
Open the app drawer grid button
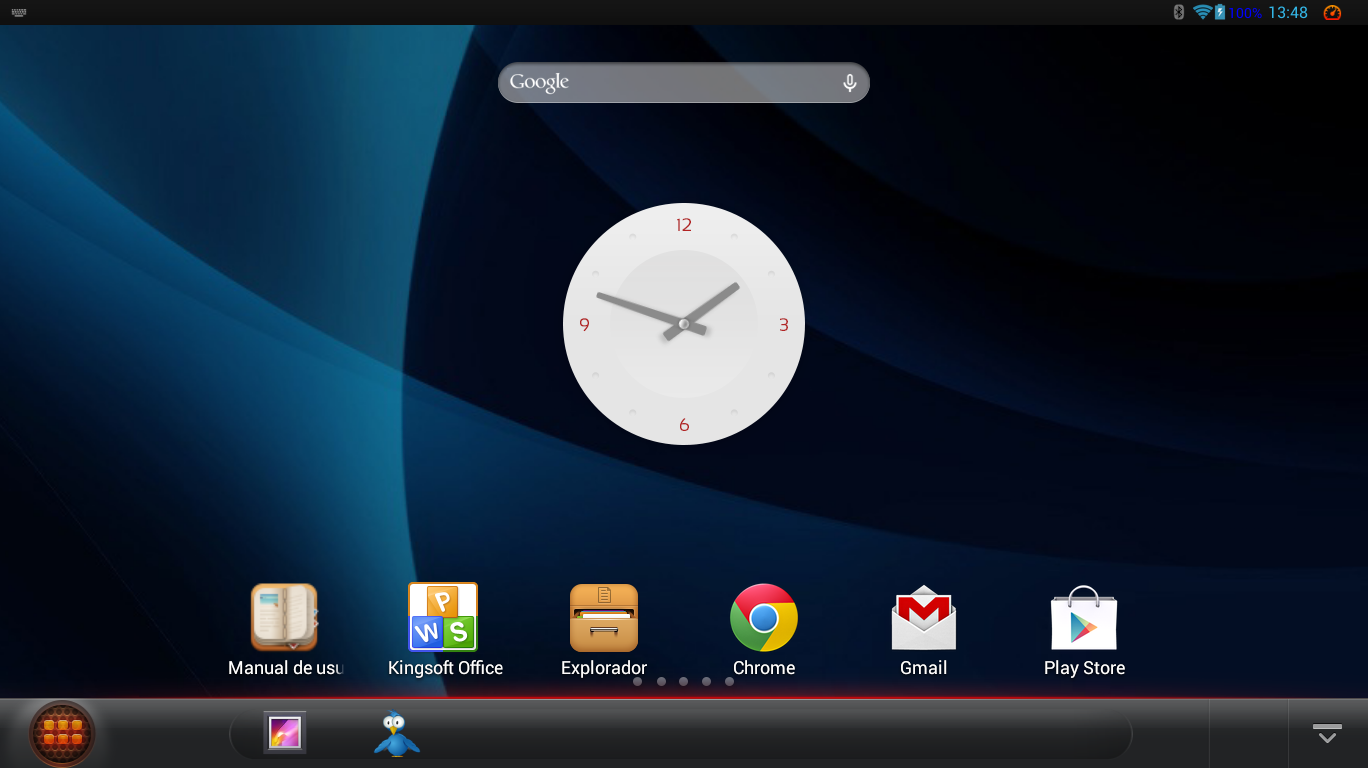[62, 733]
